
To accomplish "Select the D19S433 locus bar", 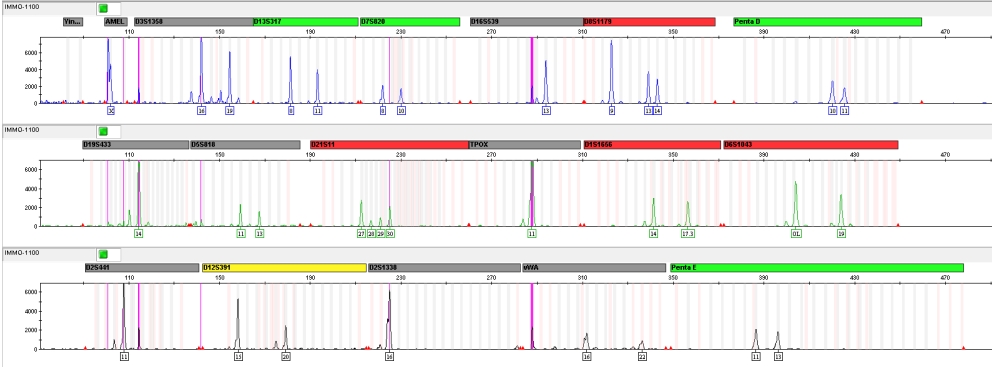I will tap(136, 145).
